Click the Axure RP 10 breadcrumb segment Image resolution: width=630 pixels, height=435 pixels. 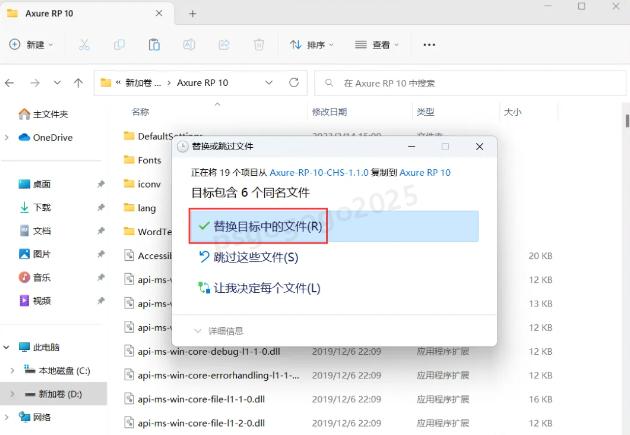click(x=202, y=83)
